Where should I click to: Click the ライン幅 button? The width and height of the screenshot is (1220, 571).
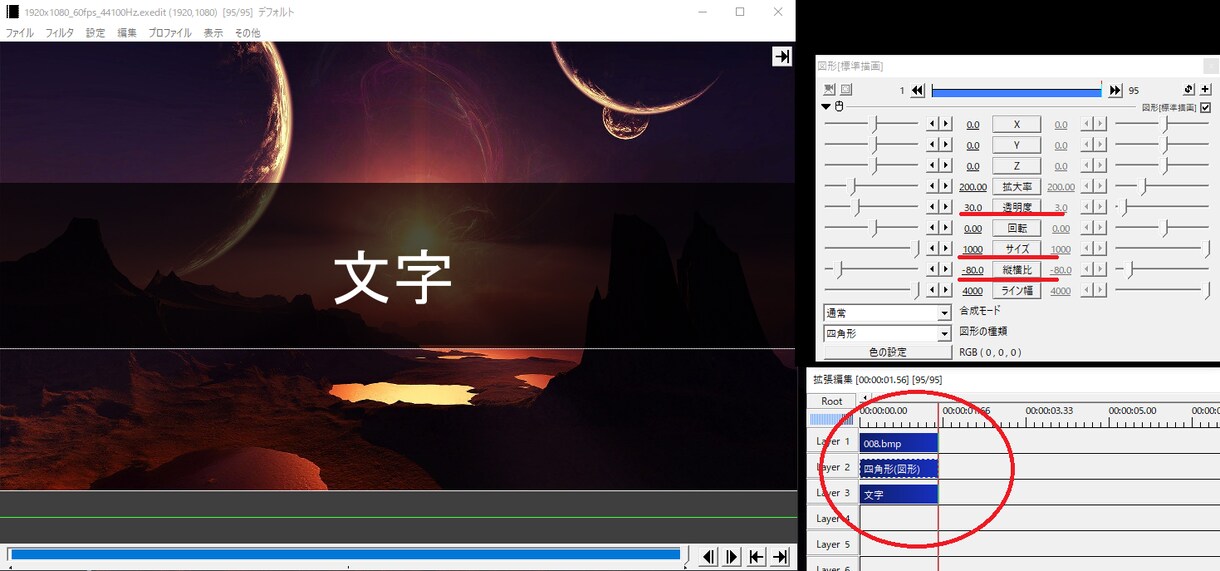1017,291
